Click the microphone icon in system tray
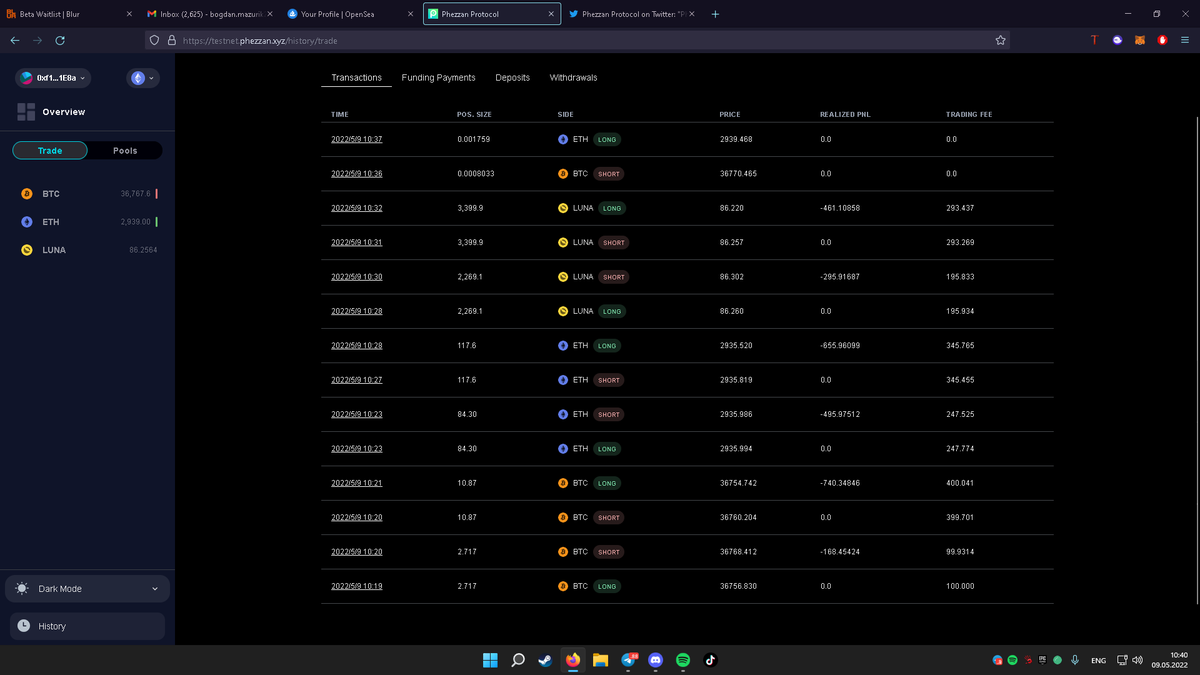The image size is (1200, 675). (1075, 660)
